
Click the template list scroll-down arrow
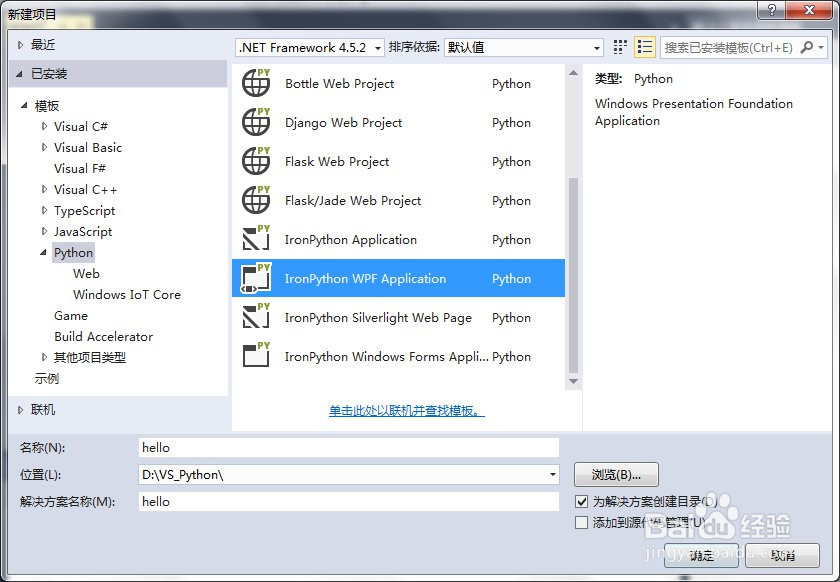pyautogui.click(x=573, y=381)
